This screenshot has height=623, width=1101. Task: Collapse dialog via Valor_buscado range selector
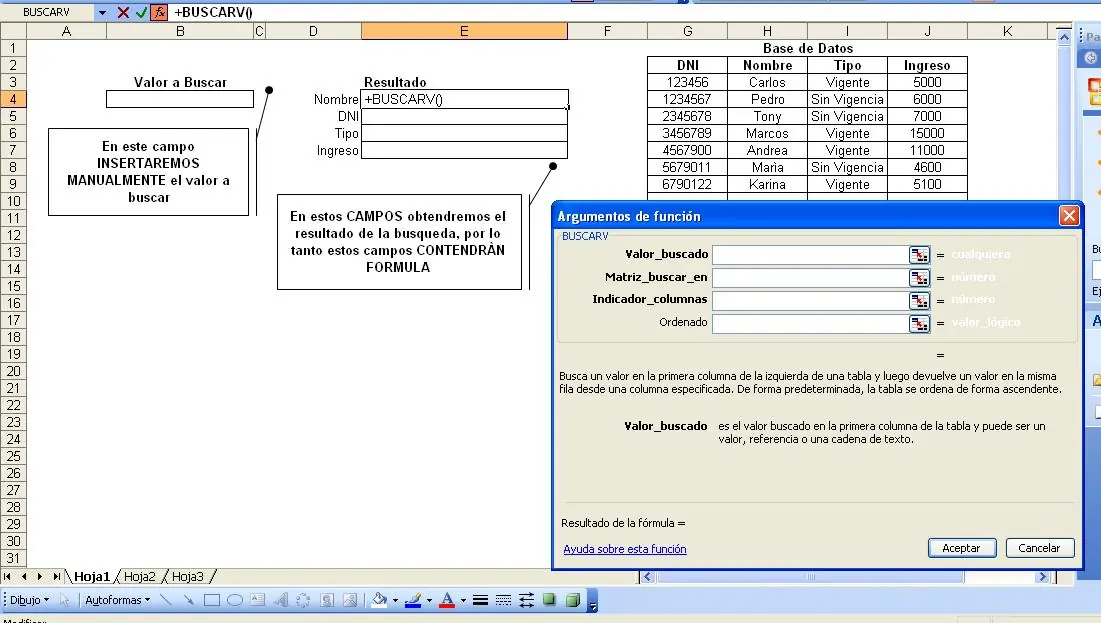pyautogui.click(x=919, y=255)
